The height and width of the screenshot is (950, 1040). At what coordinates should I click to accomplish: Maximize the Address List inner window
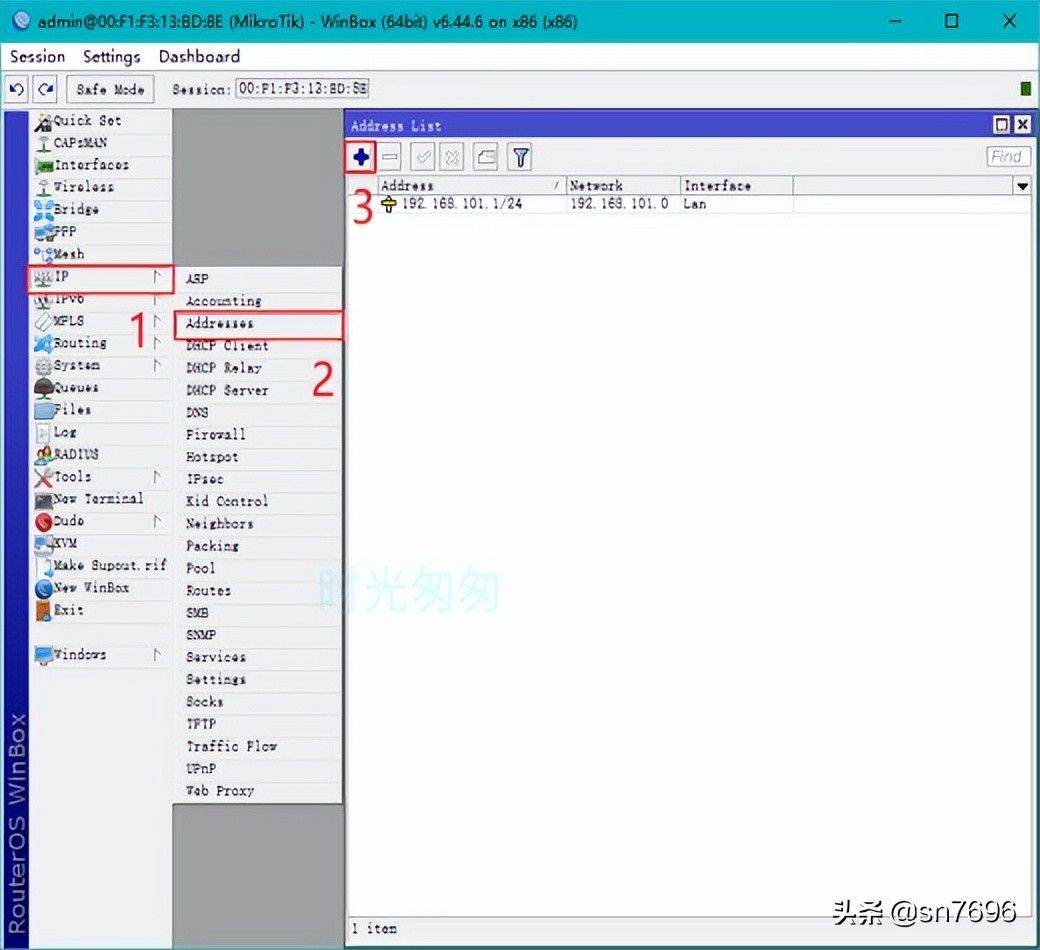(1002, 125)
